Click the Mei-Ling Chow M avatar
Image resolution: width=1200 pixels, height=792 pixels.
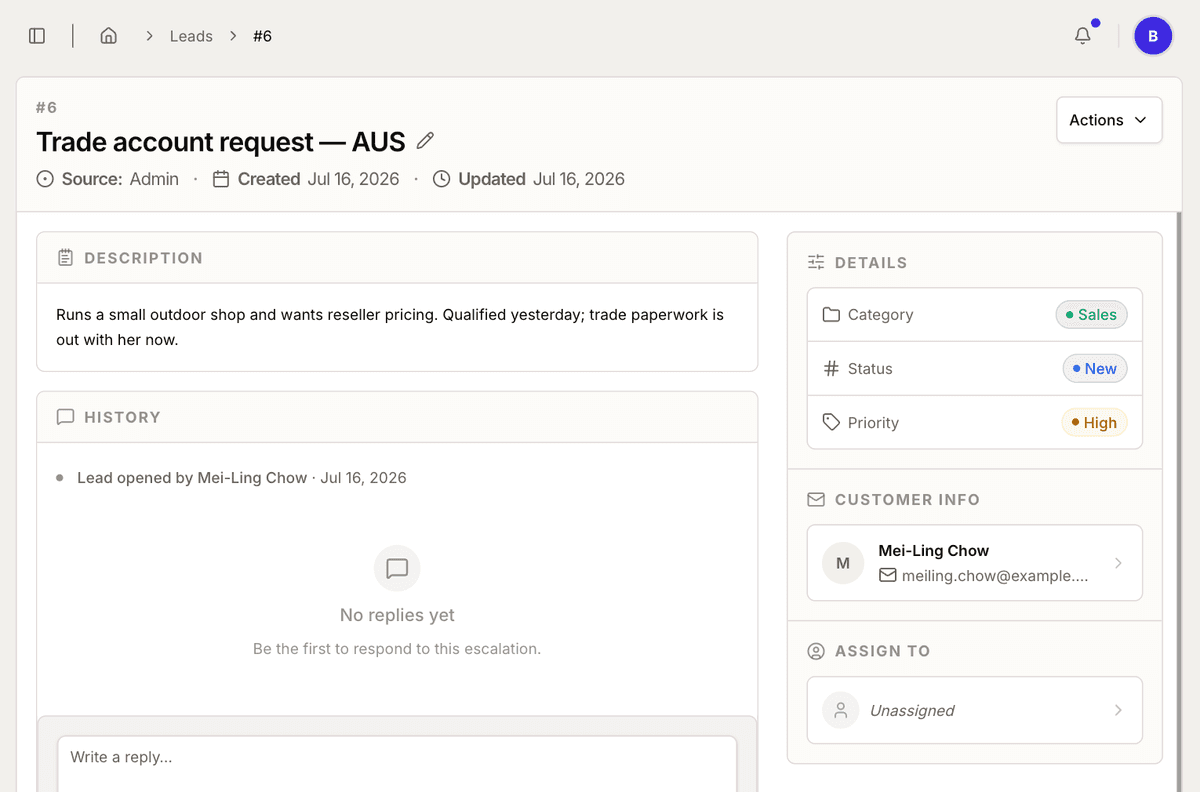click(843, 563)
